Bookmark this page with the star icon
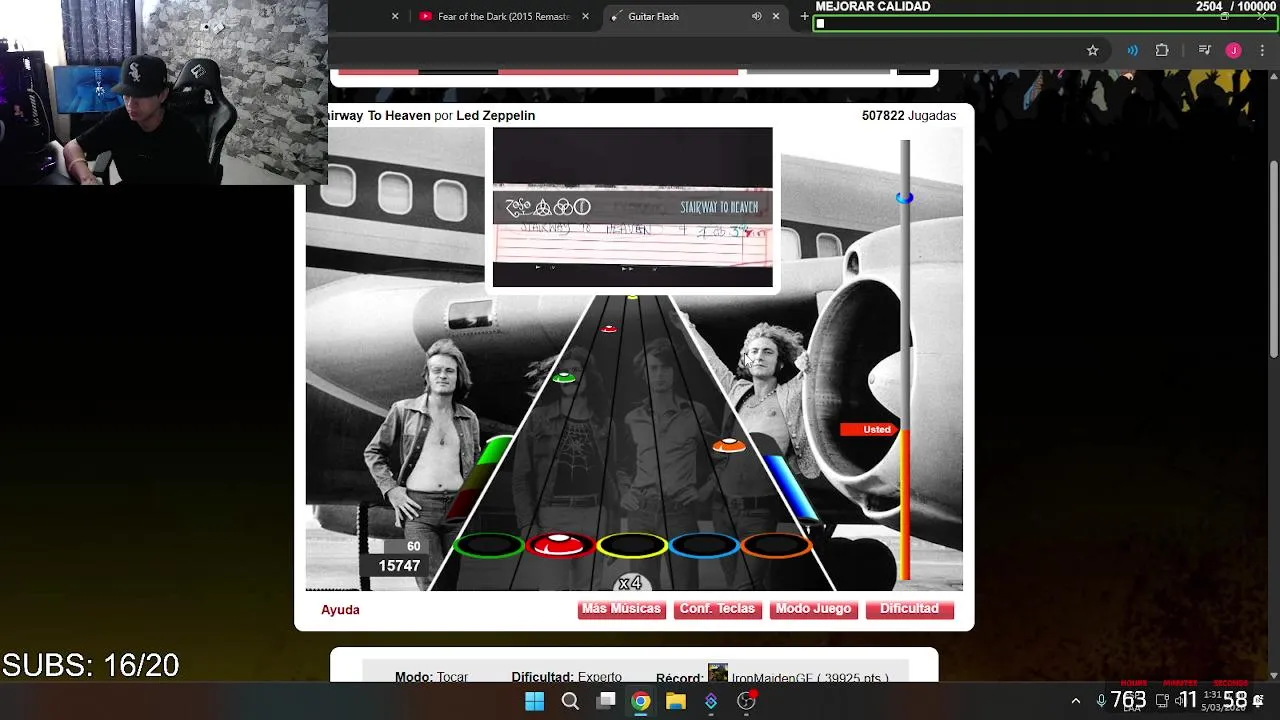 1093,50
